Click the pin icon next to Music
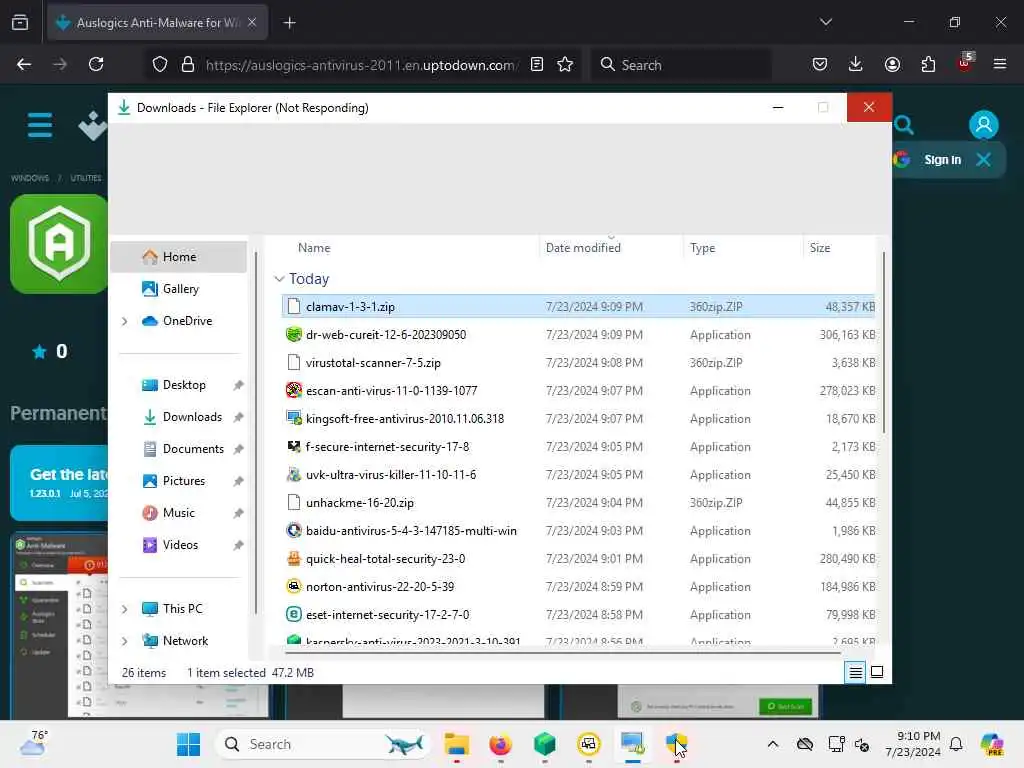 click(238, 513)
